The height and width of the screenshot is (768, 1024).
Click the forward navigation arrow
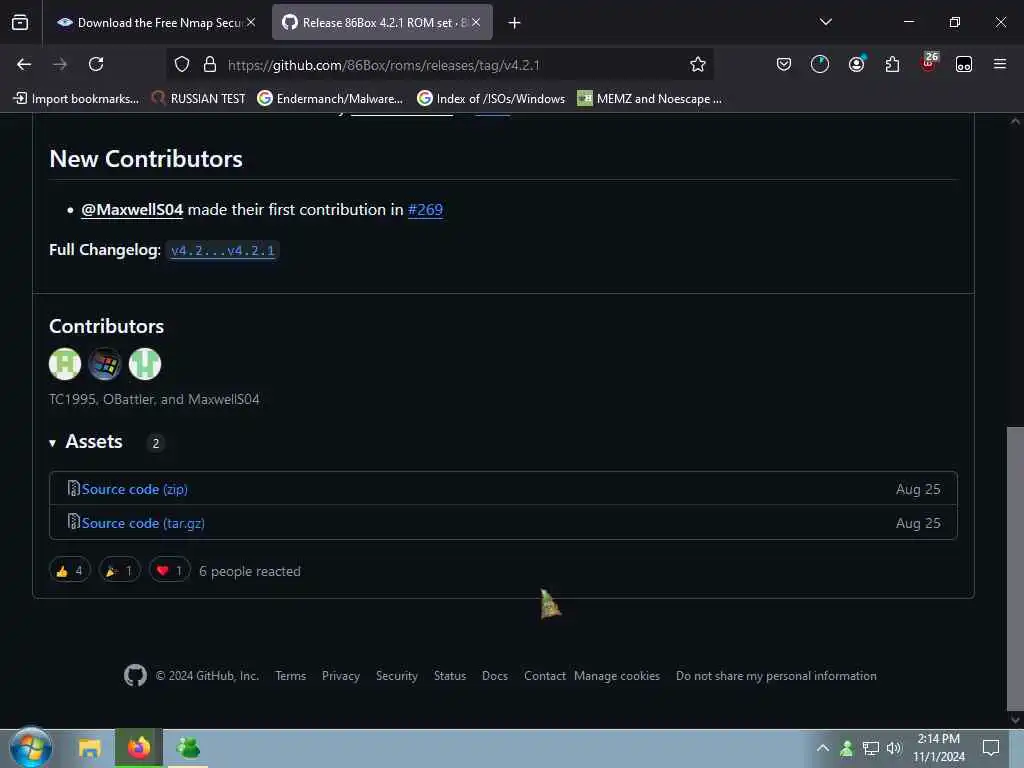click(x=60, y=64)
